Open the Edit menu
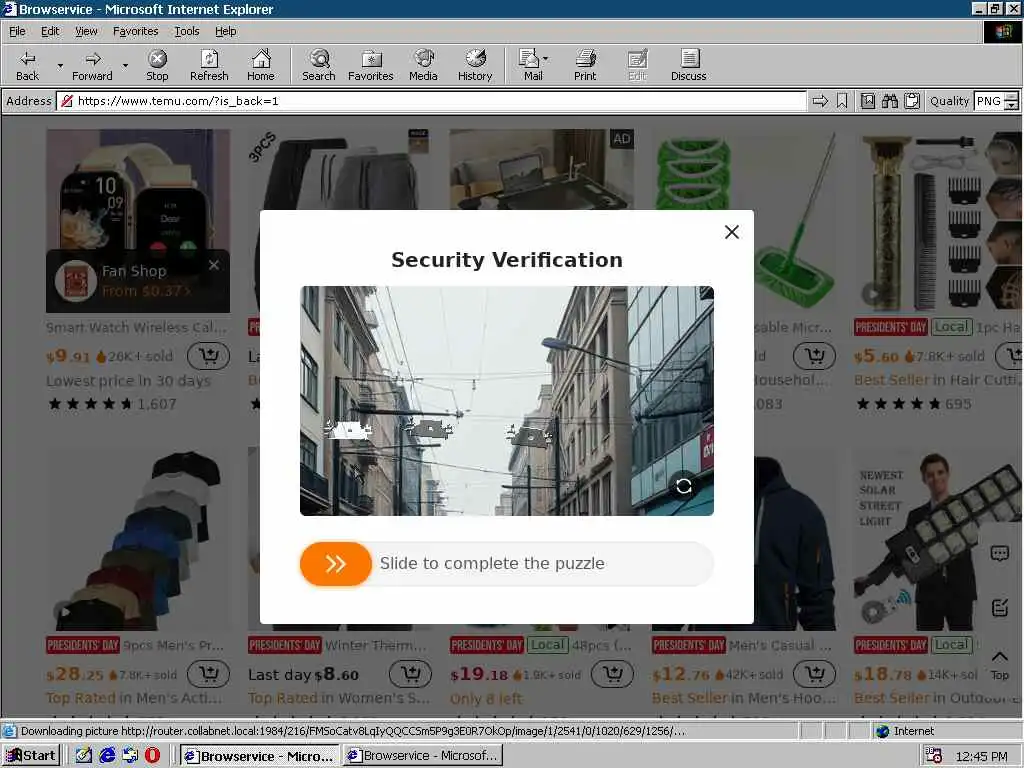 point(50,31)
